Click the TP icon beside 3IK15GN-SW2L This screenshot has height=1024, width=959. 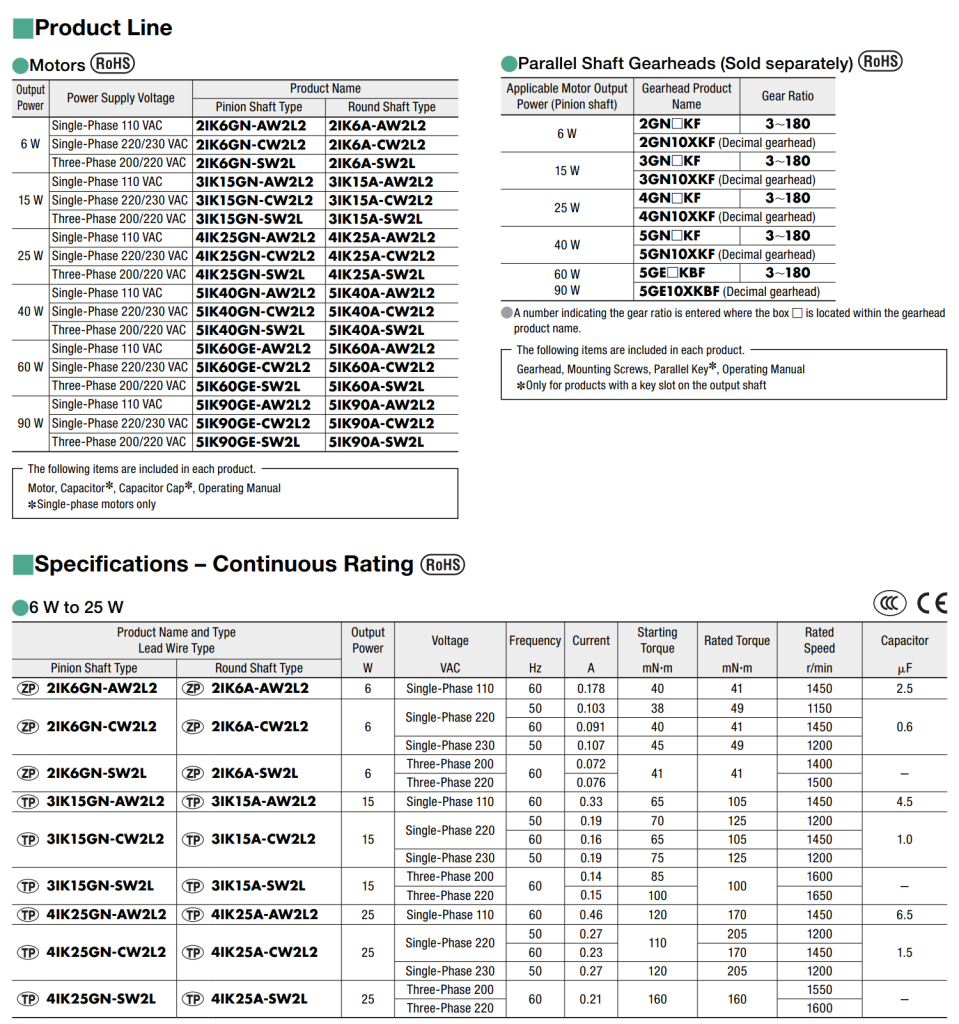click(x=28, y=886)
